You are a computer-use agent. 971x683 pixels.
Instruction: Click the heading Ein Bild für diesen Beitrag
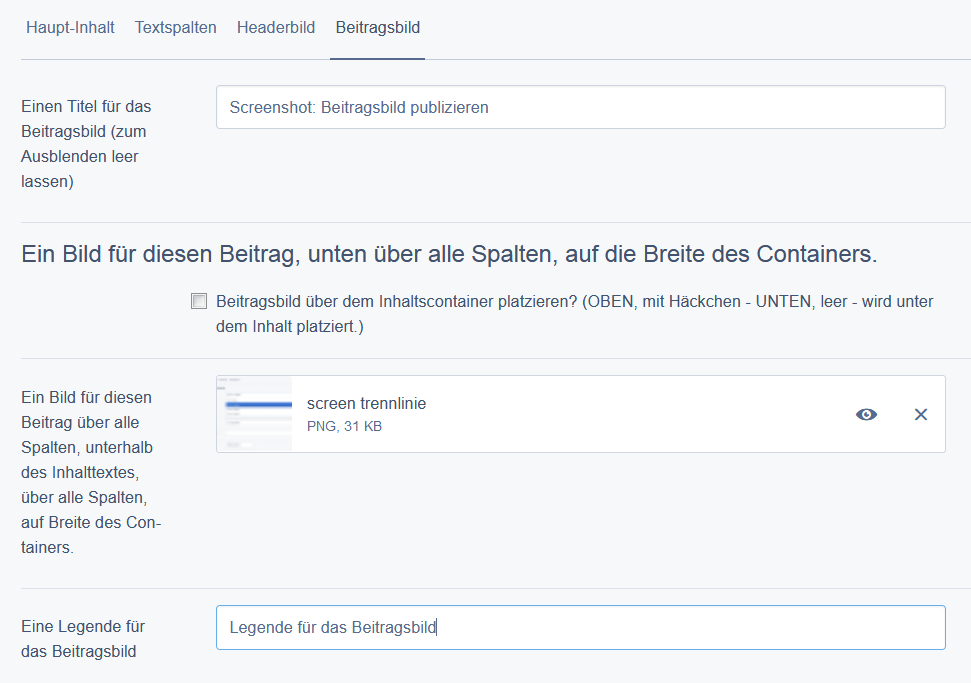click(448, 254)
